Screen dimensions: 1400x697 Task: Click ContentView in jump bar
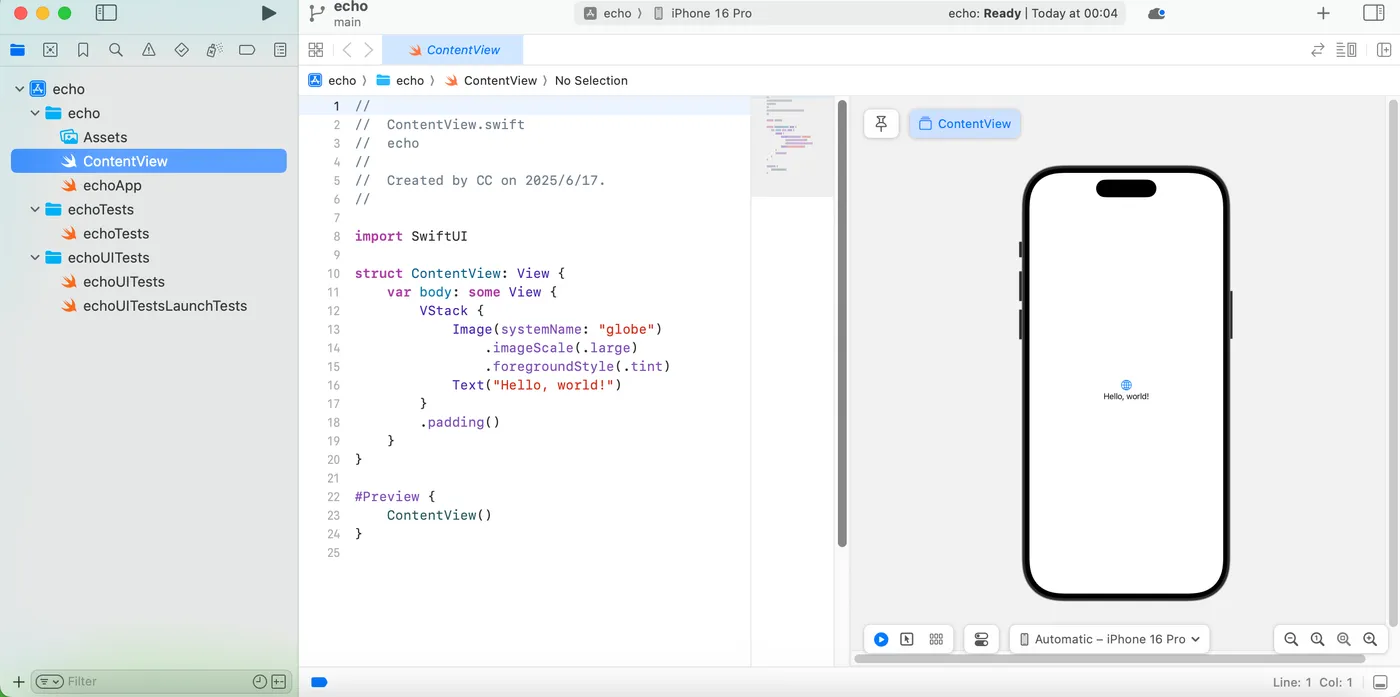[490, 80]
